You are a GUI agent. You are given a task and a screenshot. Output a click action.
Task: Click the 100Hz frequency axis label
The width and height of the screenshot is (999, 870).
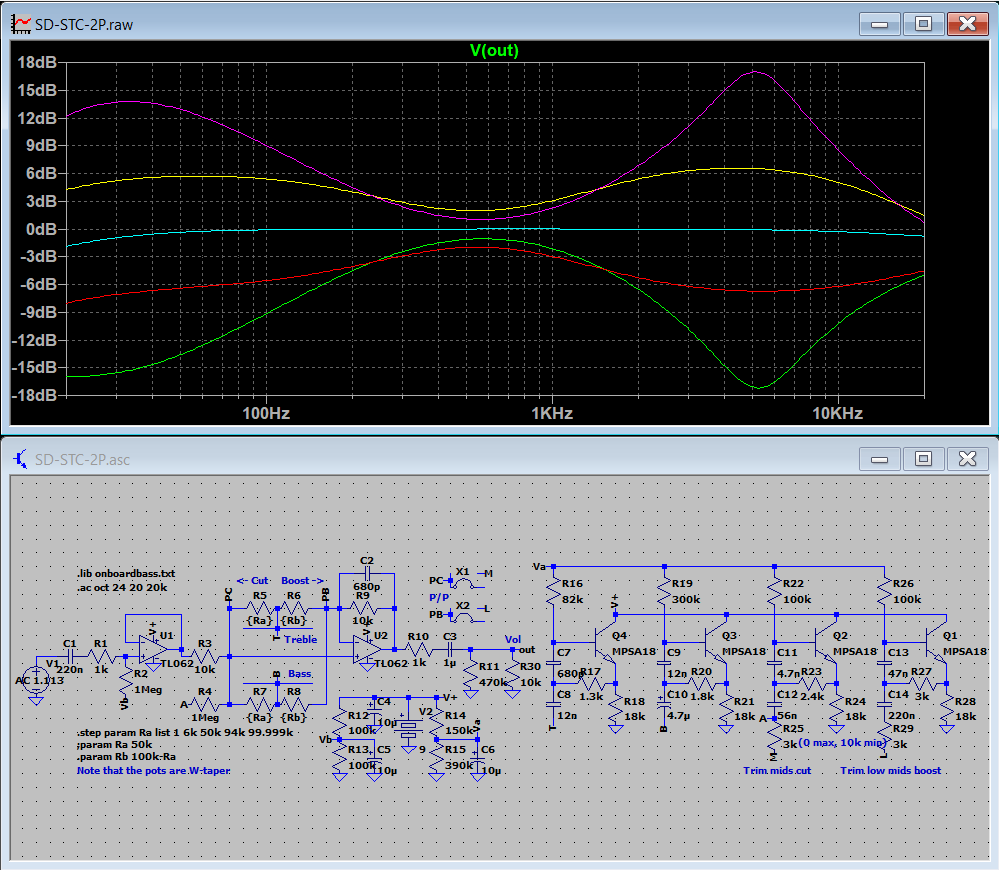coord(266,413)
